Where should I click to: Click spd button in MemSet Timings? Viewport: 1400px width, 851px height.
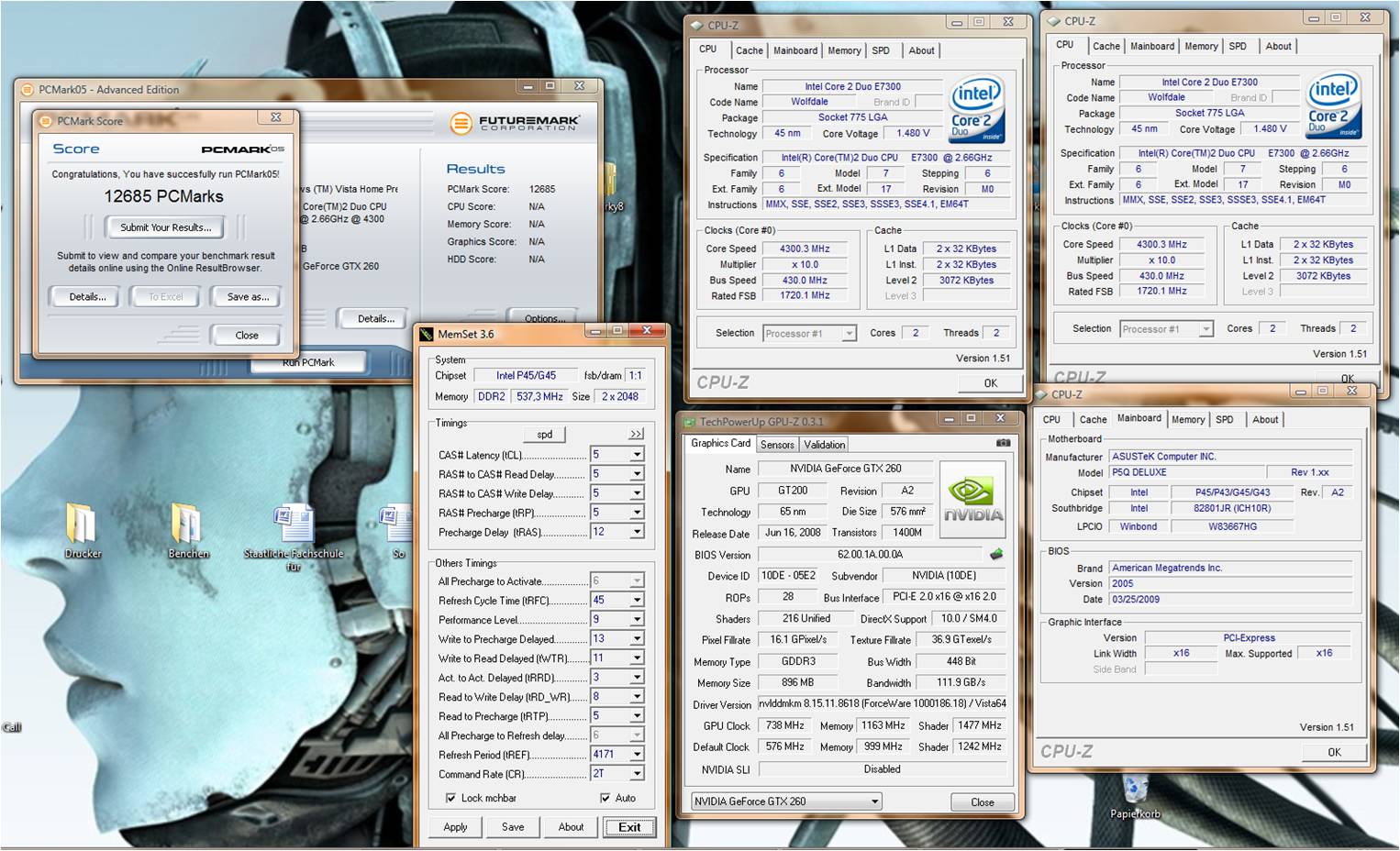[x=544, y=435]
